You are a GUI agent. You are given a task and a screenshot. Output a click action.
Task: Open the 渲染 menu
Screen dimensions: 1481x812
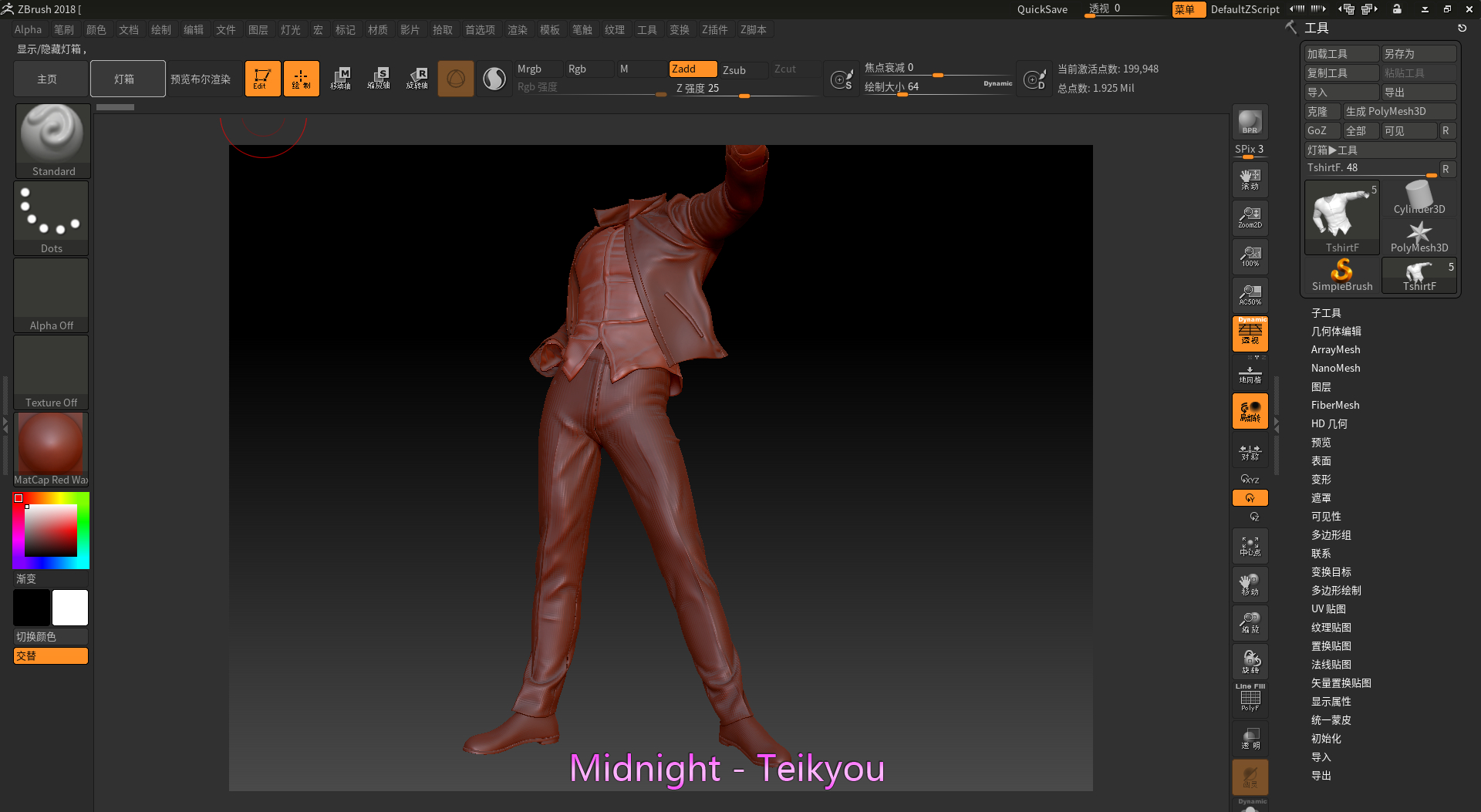click(x=518, y=29)
